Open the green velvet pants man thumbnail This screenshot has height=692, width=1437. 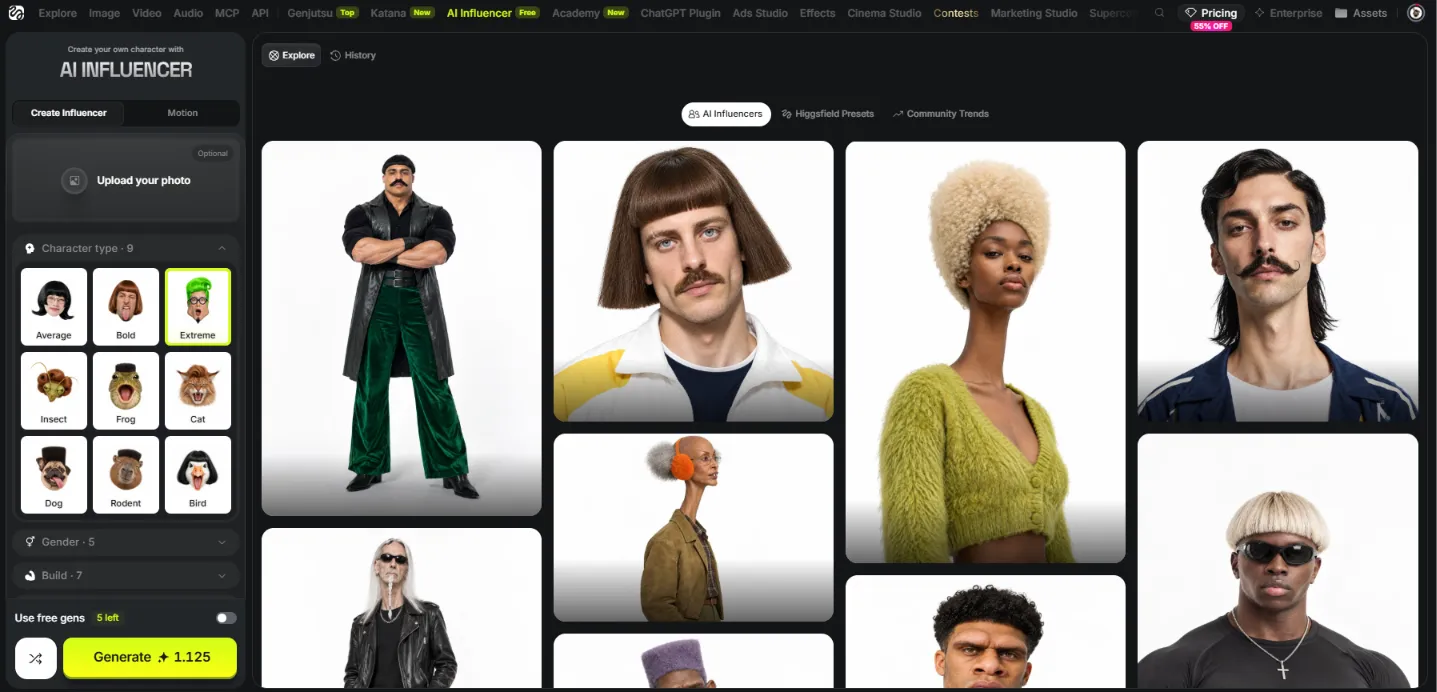point(401,328)
